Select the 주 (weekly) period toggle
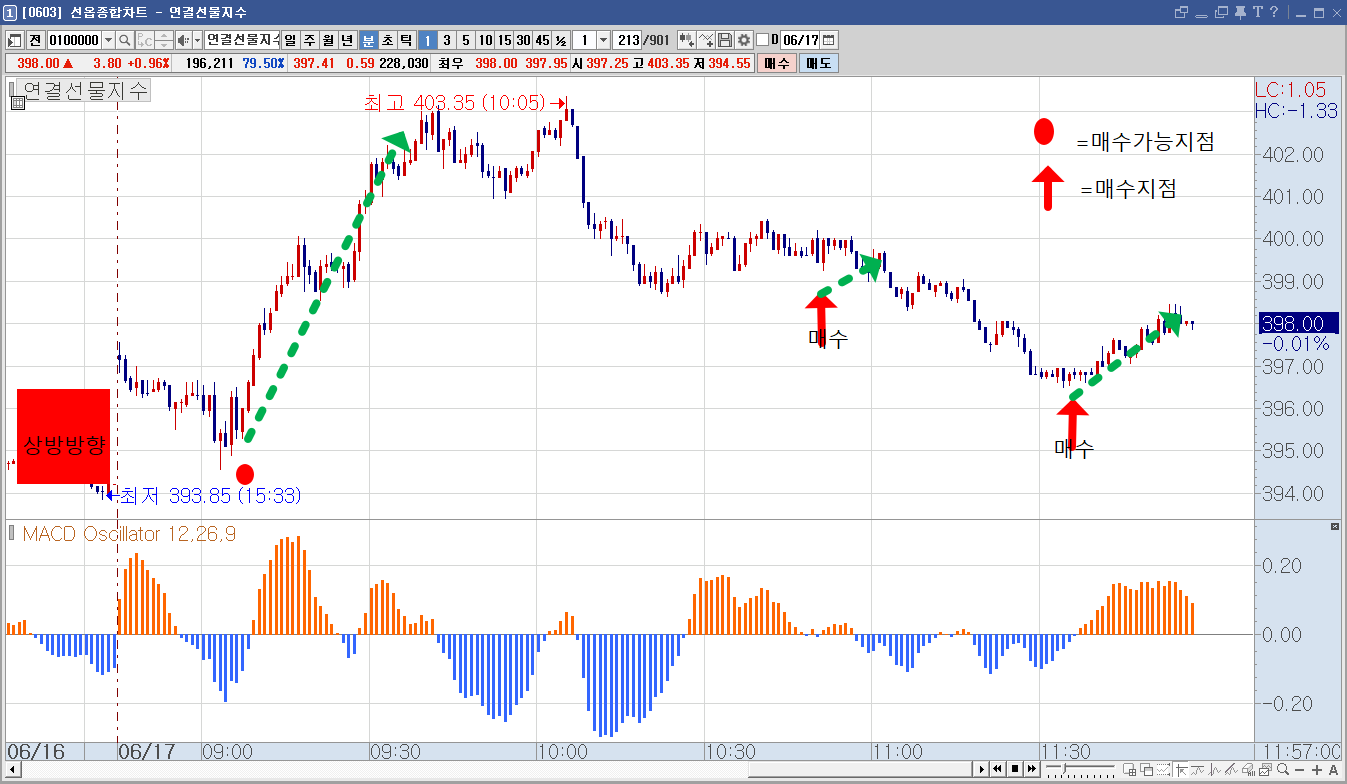This screenshot has width=1347, height=784. tap(309, 40)
